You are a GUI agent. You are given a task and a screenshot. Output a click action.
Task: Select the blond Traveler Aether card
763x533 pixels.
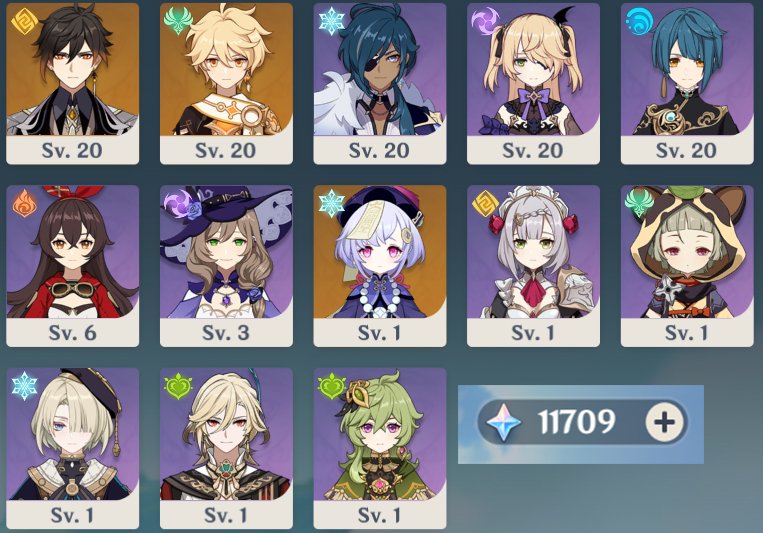tap(226, 83)
